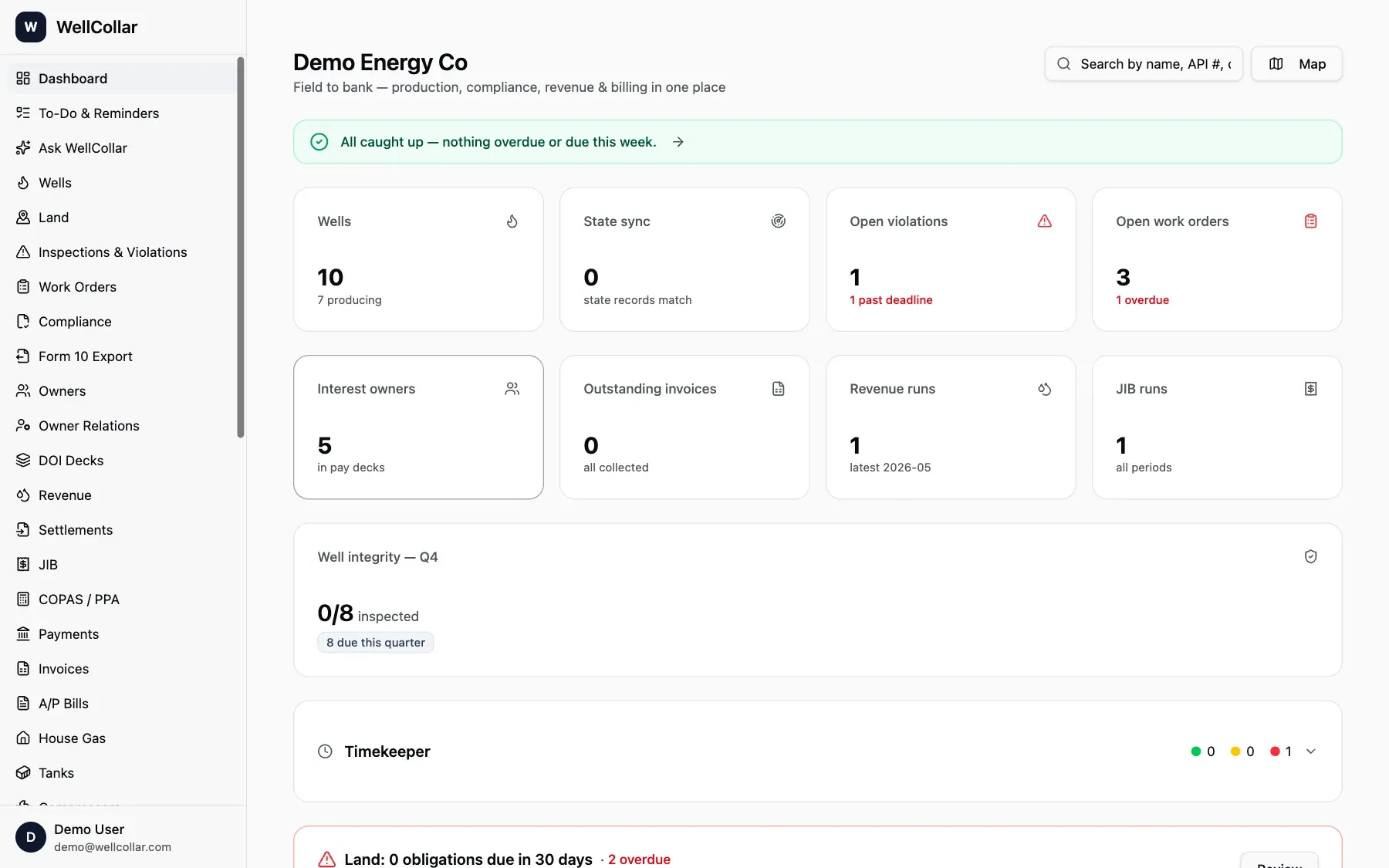1389x868 pixels.
Task: Click the DOI Decks layers icon
Action: pyautogui.click(x=23, y=461)
